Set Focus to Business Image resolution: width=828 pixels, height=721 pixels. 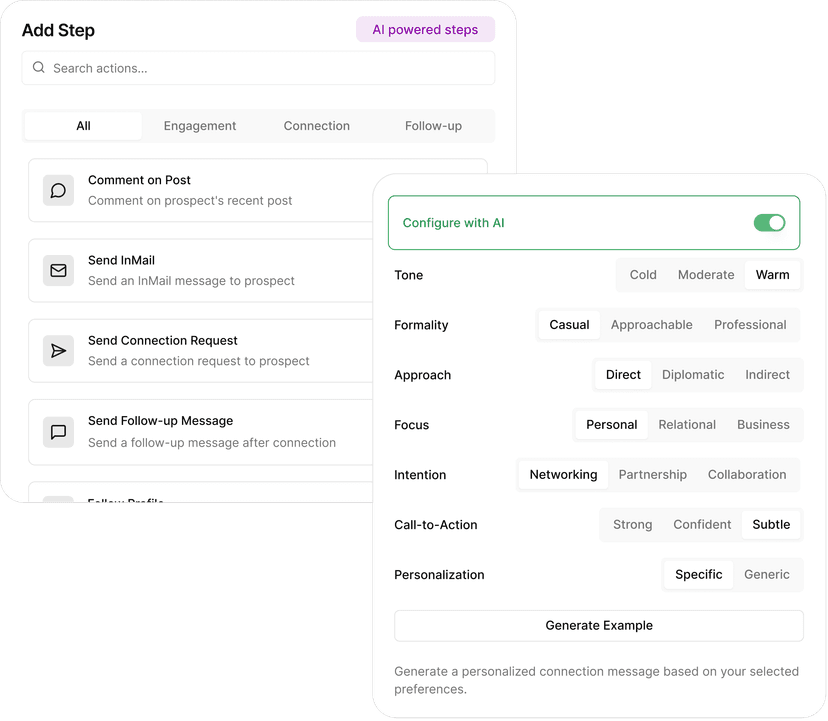[763, 425]
